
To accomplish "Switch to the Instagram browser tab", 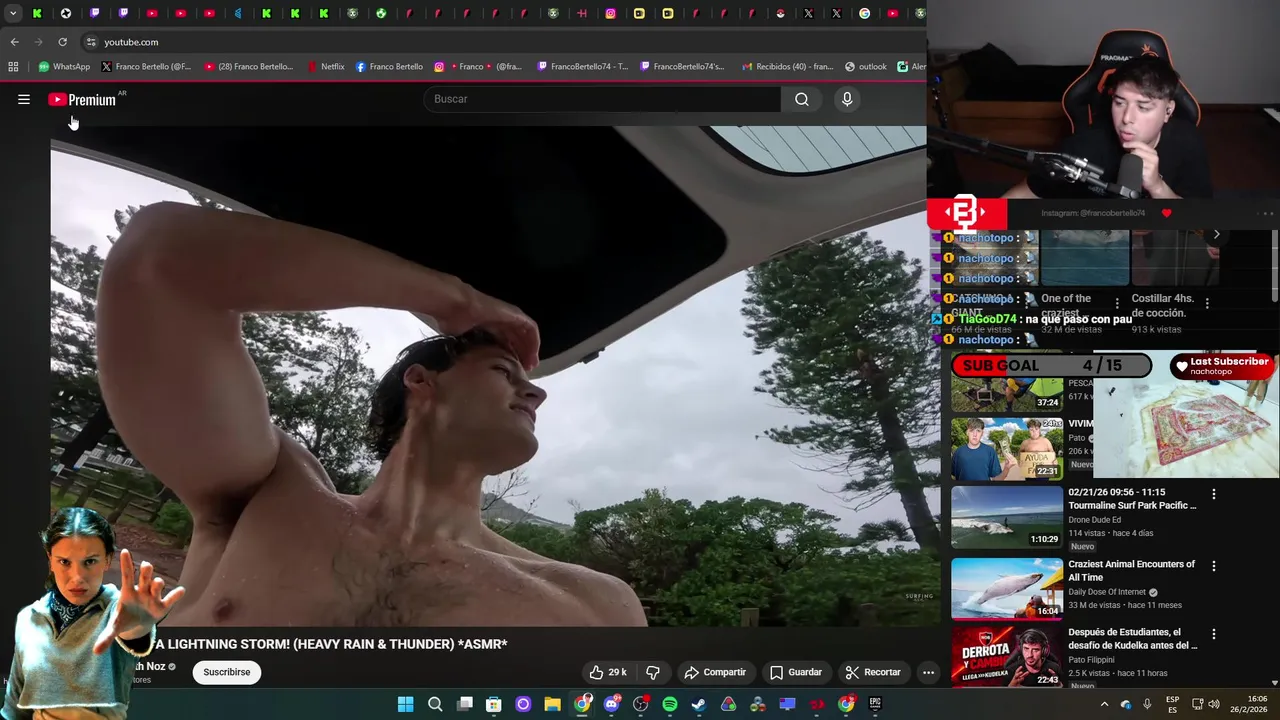I will click(x=610, y=13).
